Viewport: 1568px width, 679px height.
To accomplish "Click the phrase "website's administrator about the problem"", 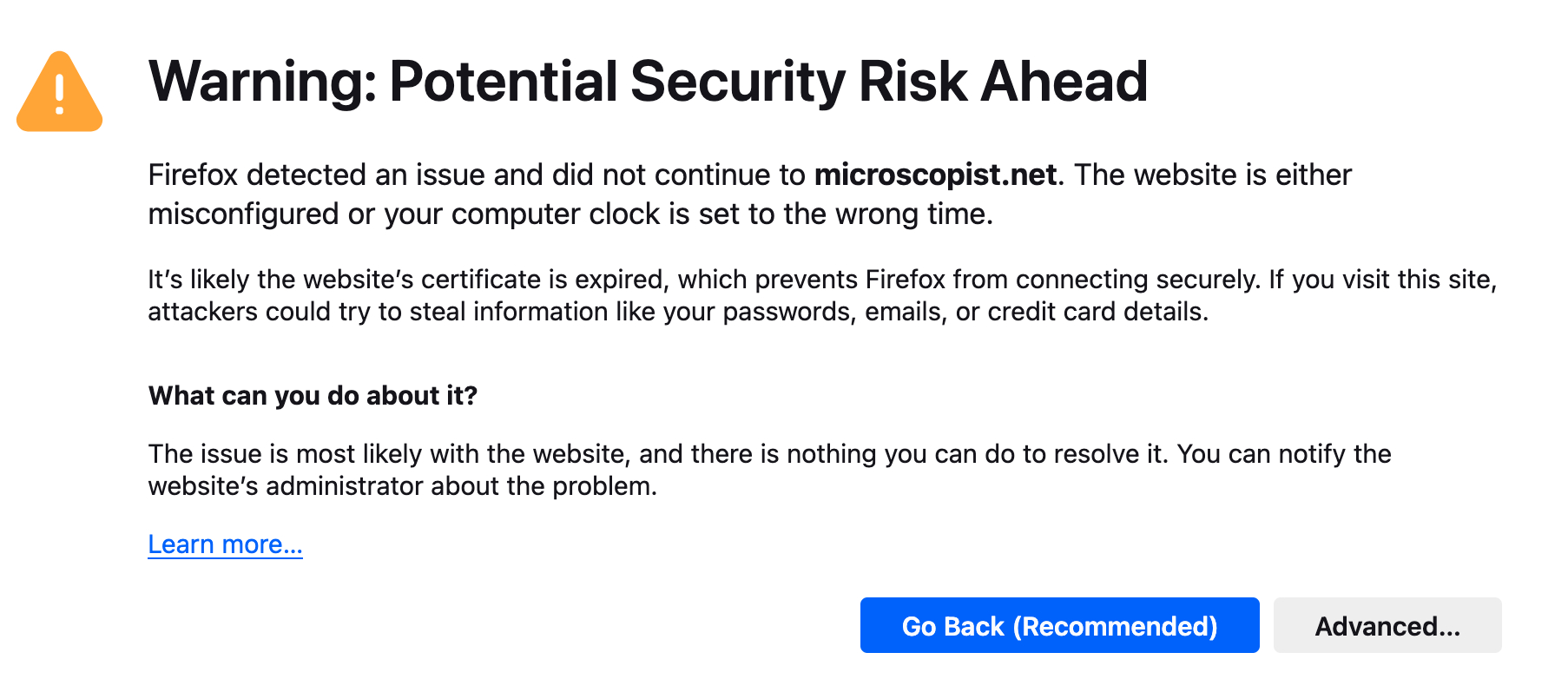I will pos(402,486).
